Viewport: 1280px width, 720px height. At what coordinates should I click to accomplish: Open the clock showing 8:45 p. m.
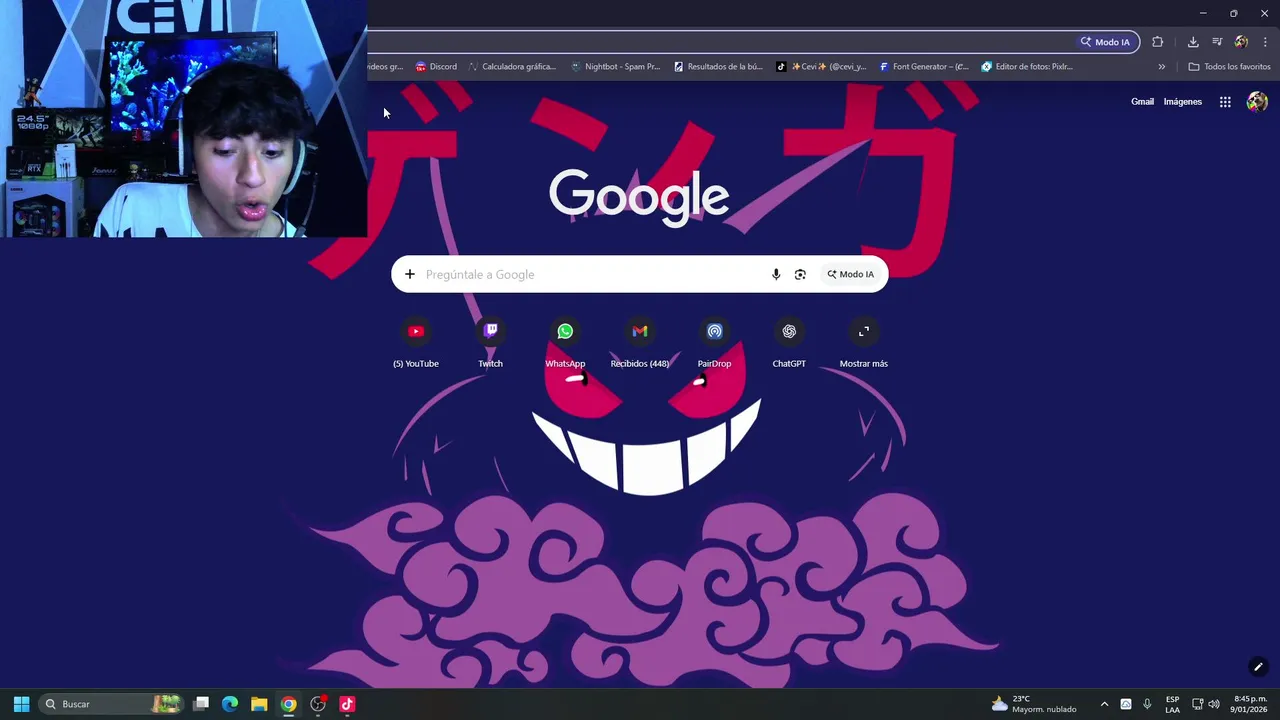(x=1250, y=704)
